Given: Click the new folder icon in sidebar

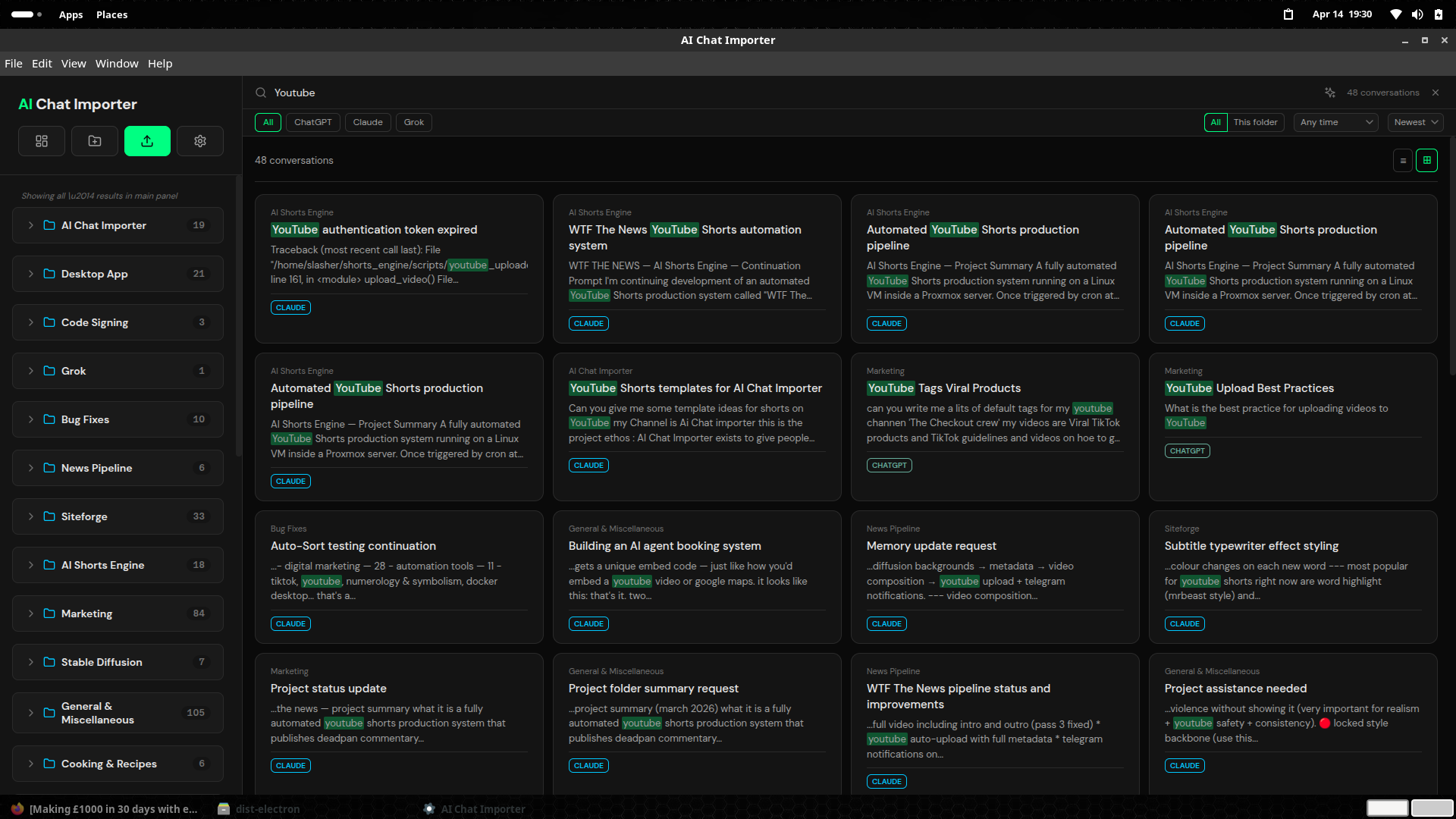Looking at the screenshot, I should (94, 141).
